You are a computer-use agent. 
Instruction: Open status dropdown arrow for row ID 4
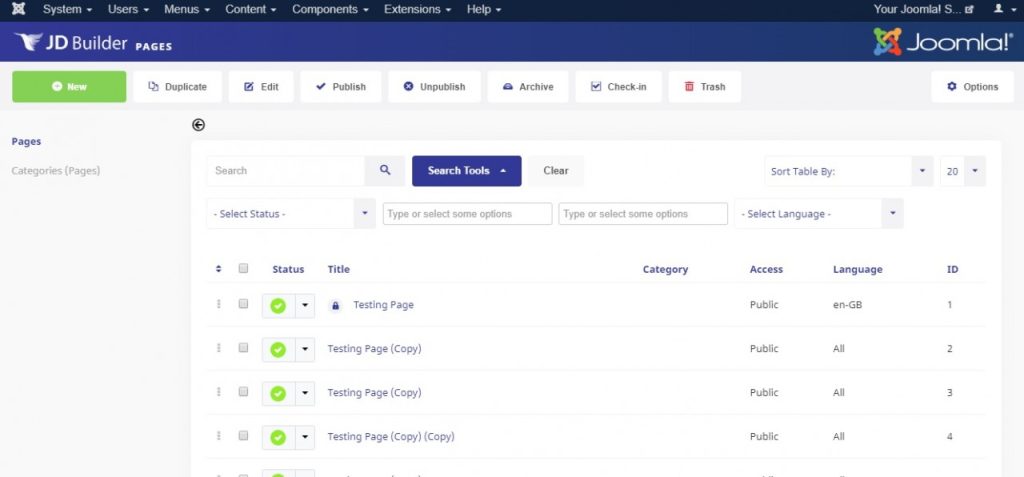[x=305, y=437]
